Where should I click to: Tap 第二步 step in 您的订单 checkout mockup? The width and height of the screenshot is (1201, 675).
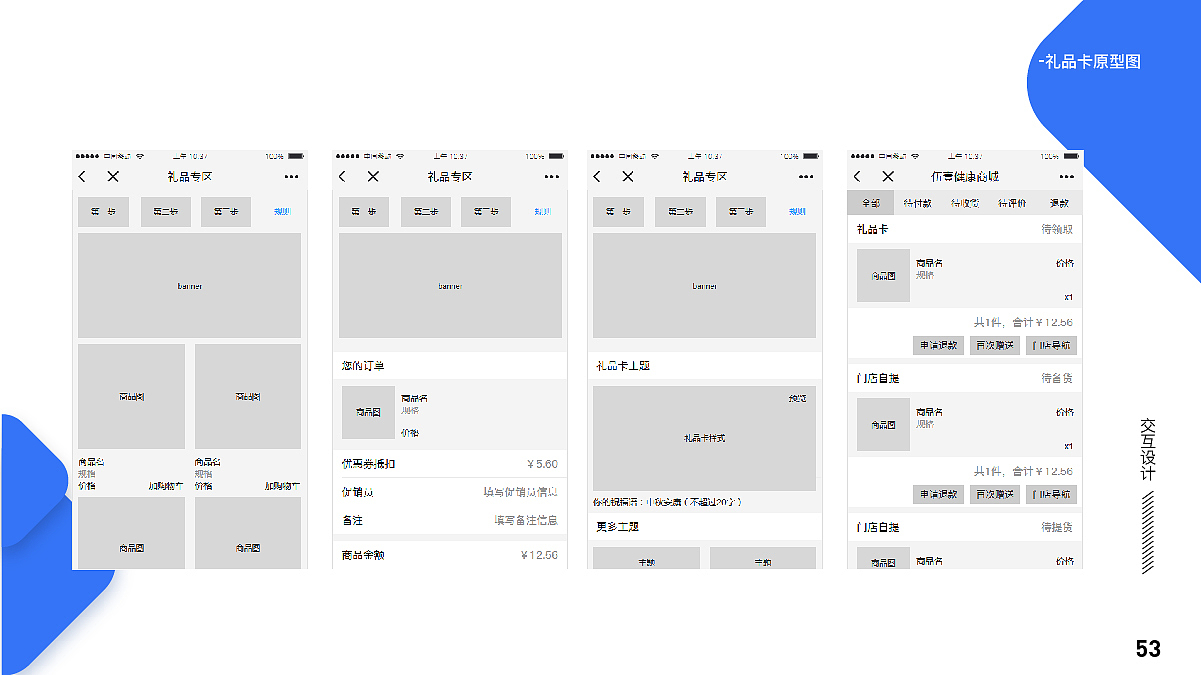pyautogui.click(x=426, y=212)
